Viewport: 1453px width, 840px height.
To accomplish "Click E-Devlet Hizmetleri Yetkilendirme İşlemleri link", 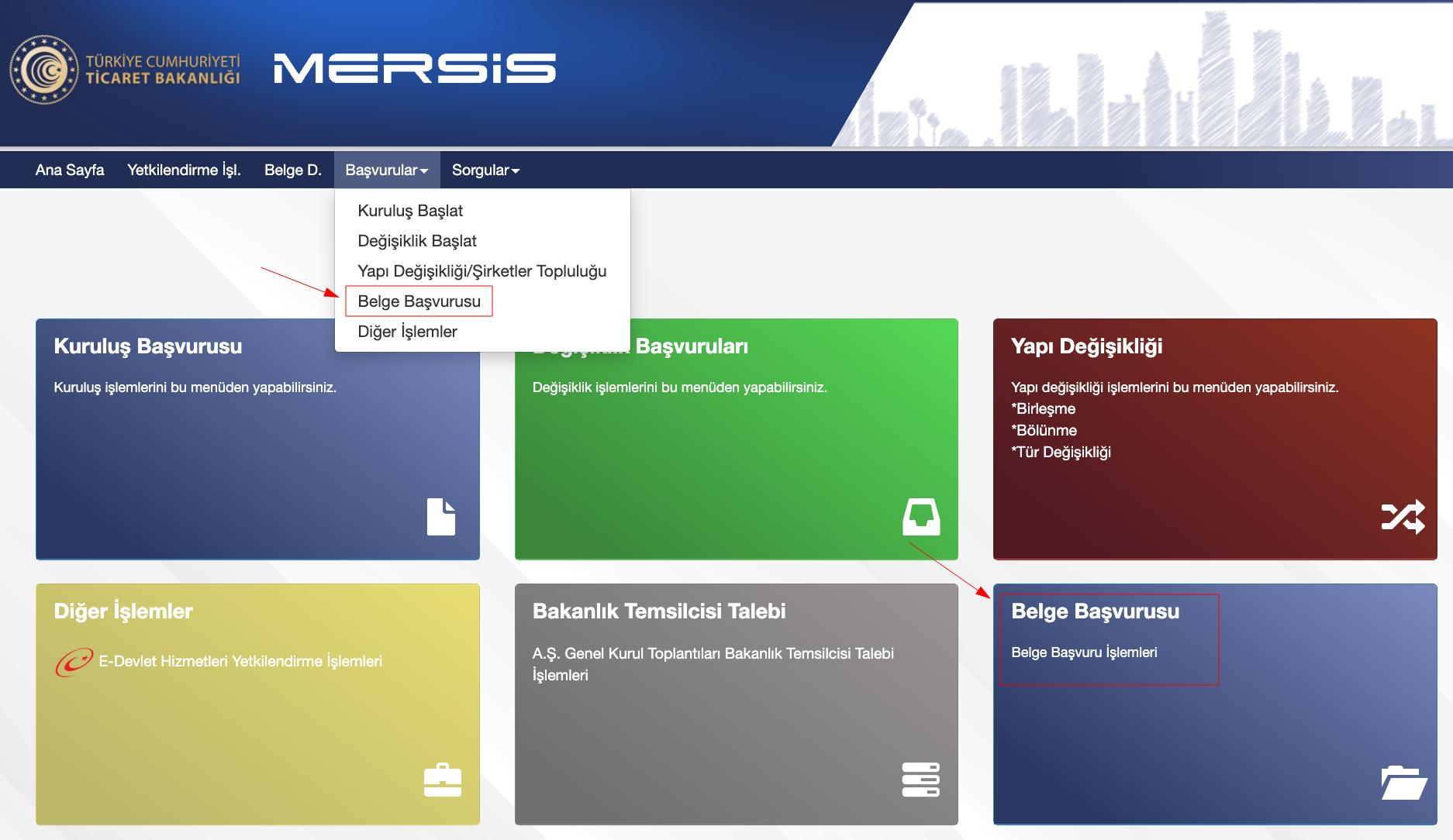I will [240, 662].
